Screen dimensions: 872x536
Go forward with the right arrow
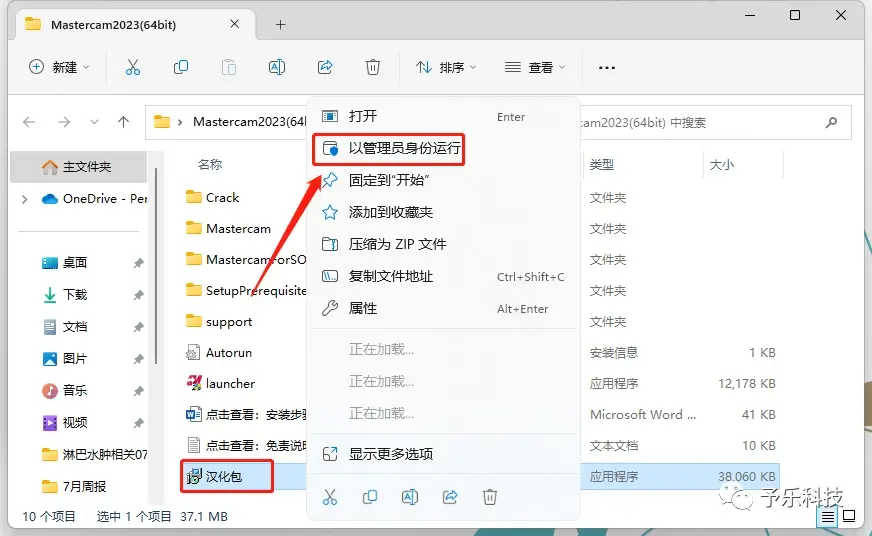click(64, 122)
